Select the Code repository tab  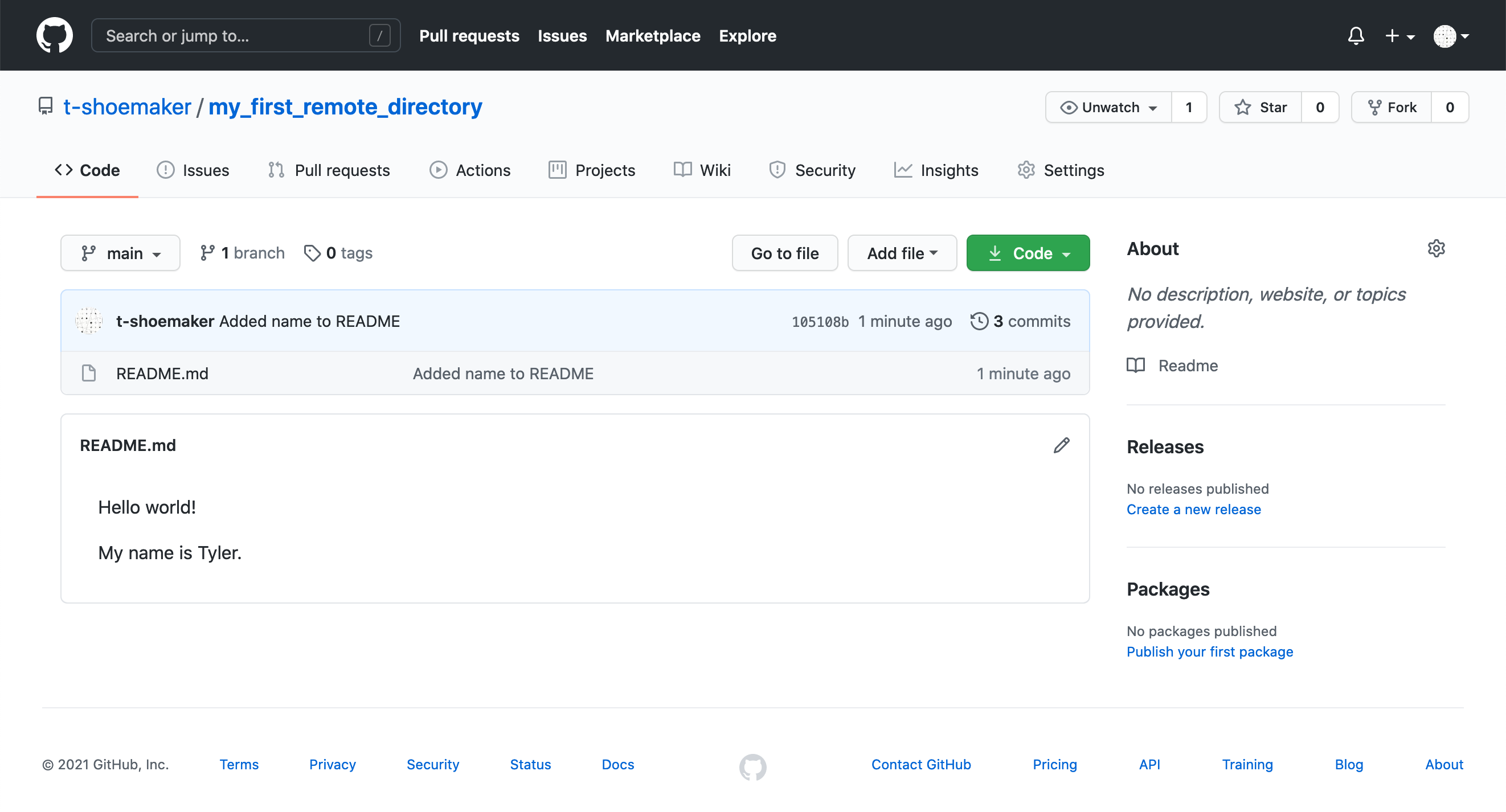coord(87,170)
